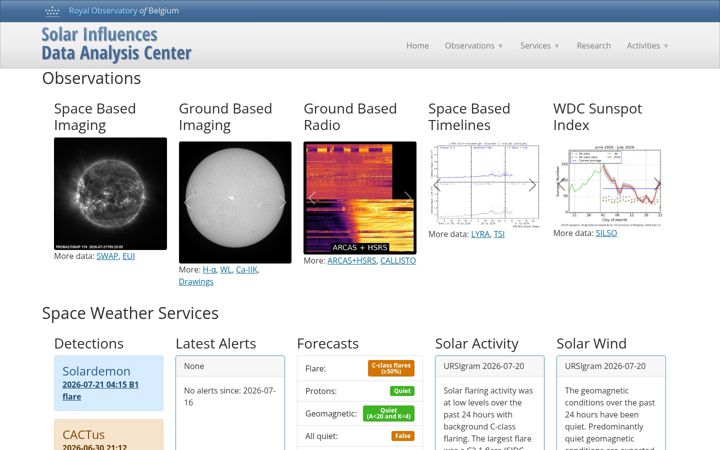Open the SILSO data link
This screenshot has width=720, height=450.
point(606,233)
